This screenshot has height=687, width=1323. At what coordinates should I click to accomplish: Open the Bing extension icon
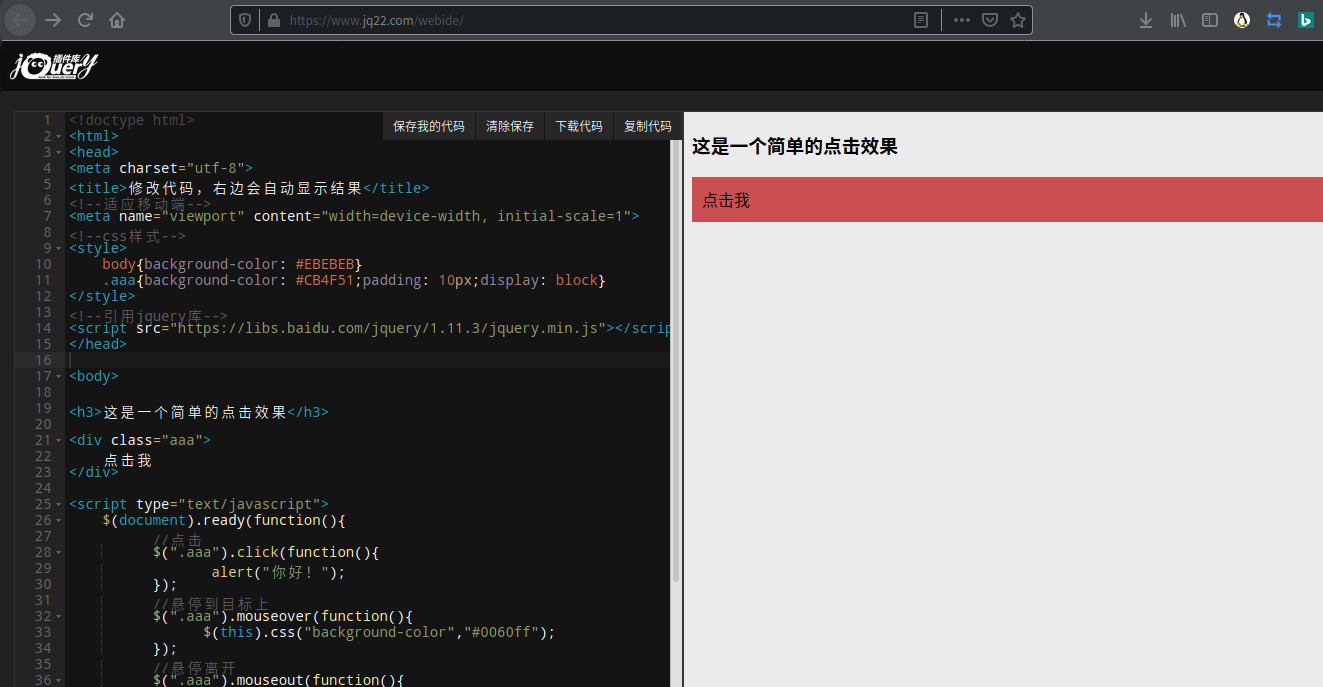point(1306,20)
